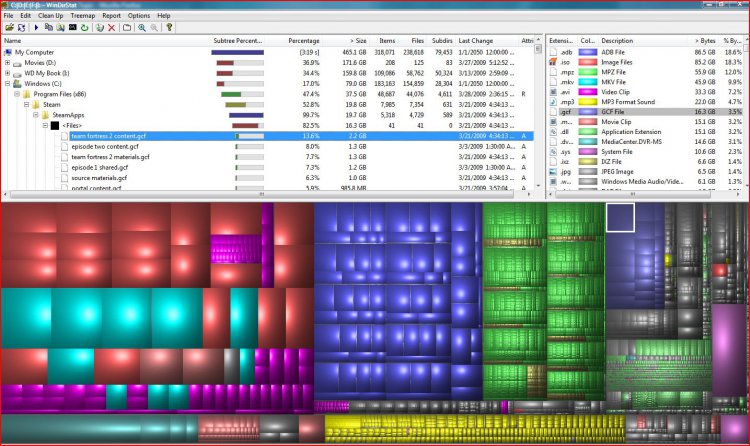
Task: Click the Zoom In magnifier icon
Action: tap(142, 28)
